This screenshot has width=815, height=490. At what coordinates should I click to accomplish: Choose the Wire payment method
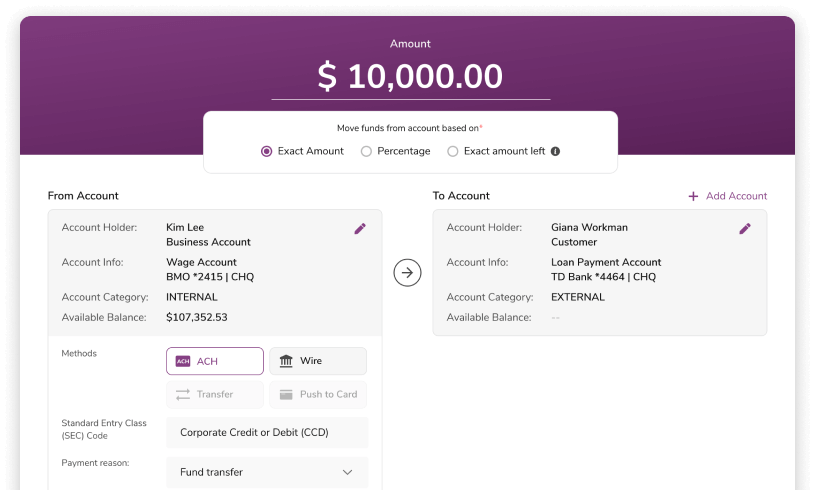pos(318,361)
